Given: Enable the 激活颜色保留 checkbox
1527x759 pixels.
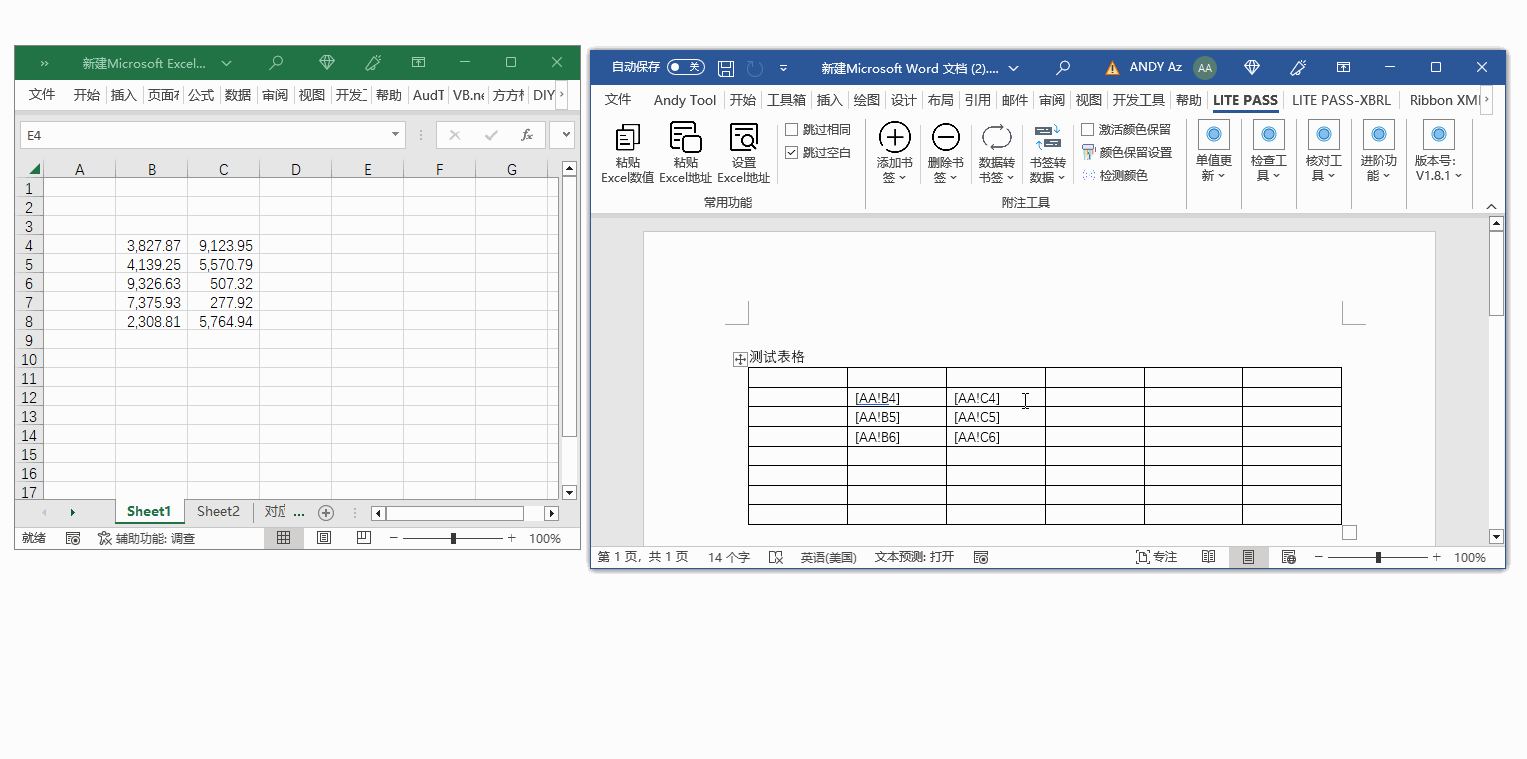Looking at the screenshot, I should pos(1088,130).
